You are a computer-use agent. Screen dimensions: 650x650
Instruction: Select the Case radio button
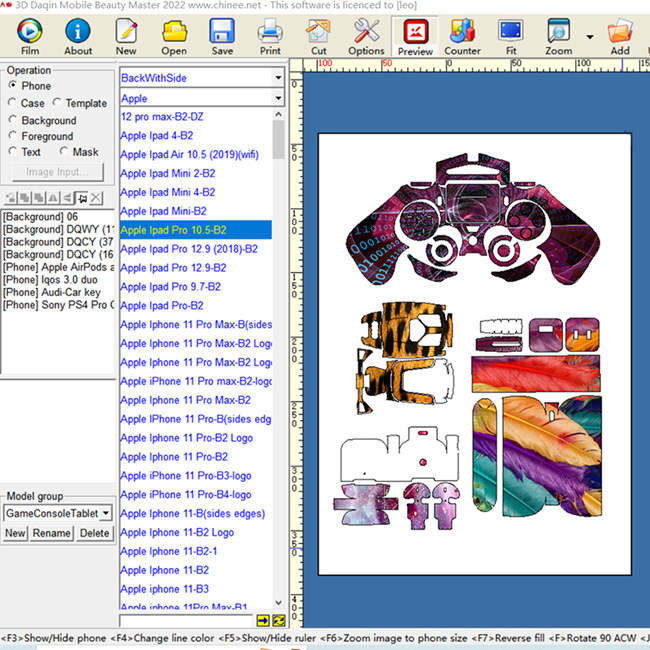tap(13, 103)
